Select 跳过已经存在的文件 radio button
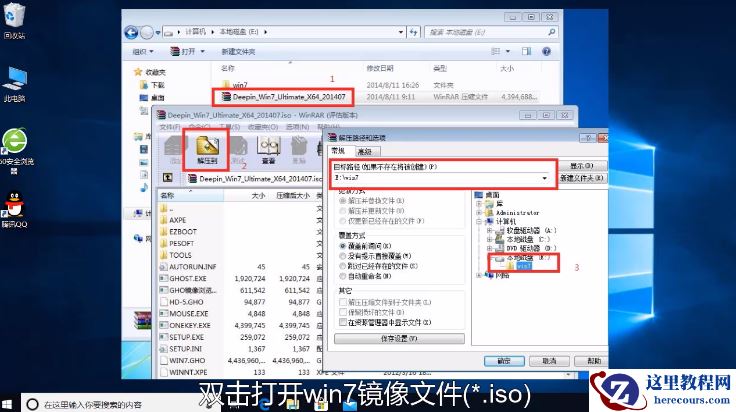The width and height of the screenshot is (736, 412). tap(342, 266)
